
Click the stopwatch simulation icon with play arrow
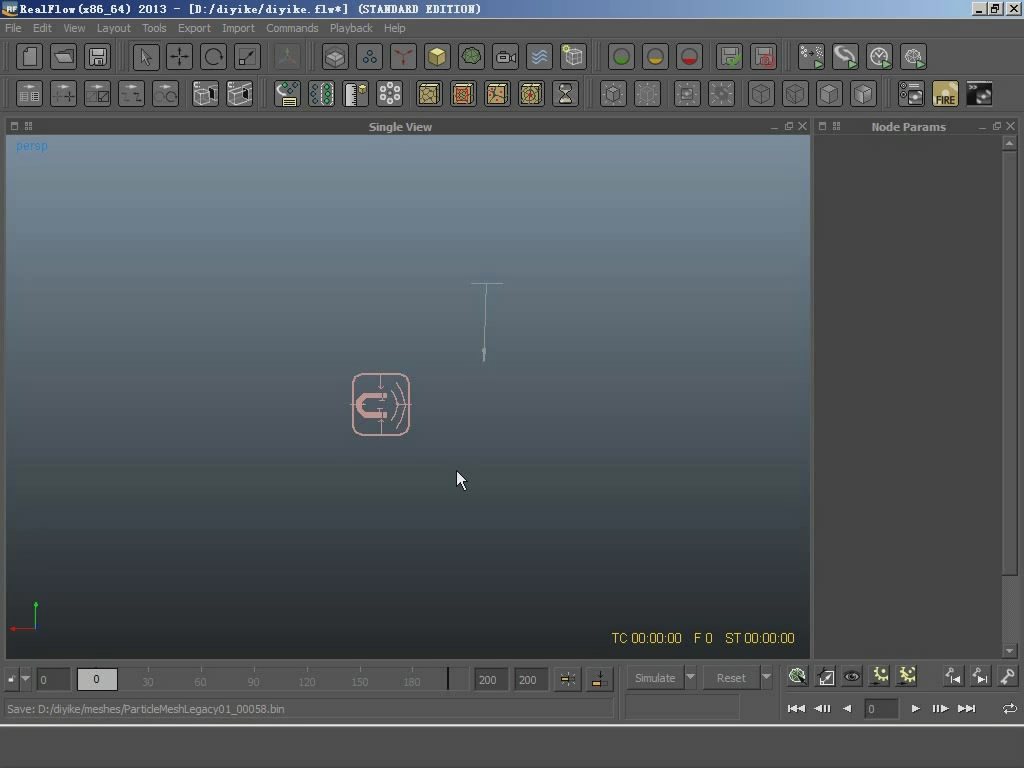(880, 57)
